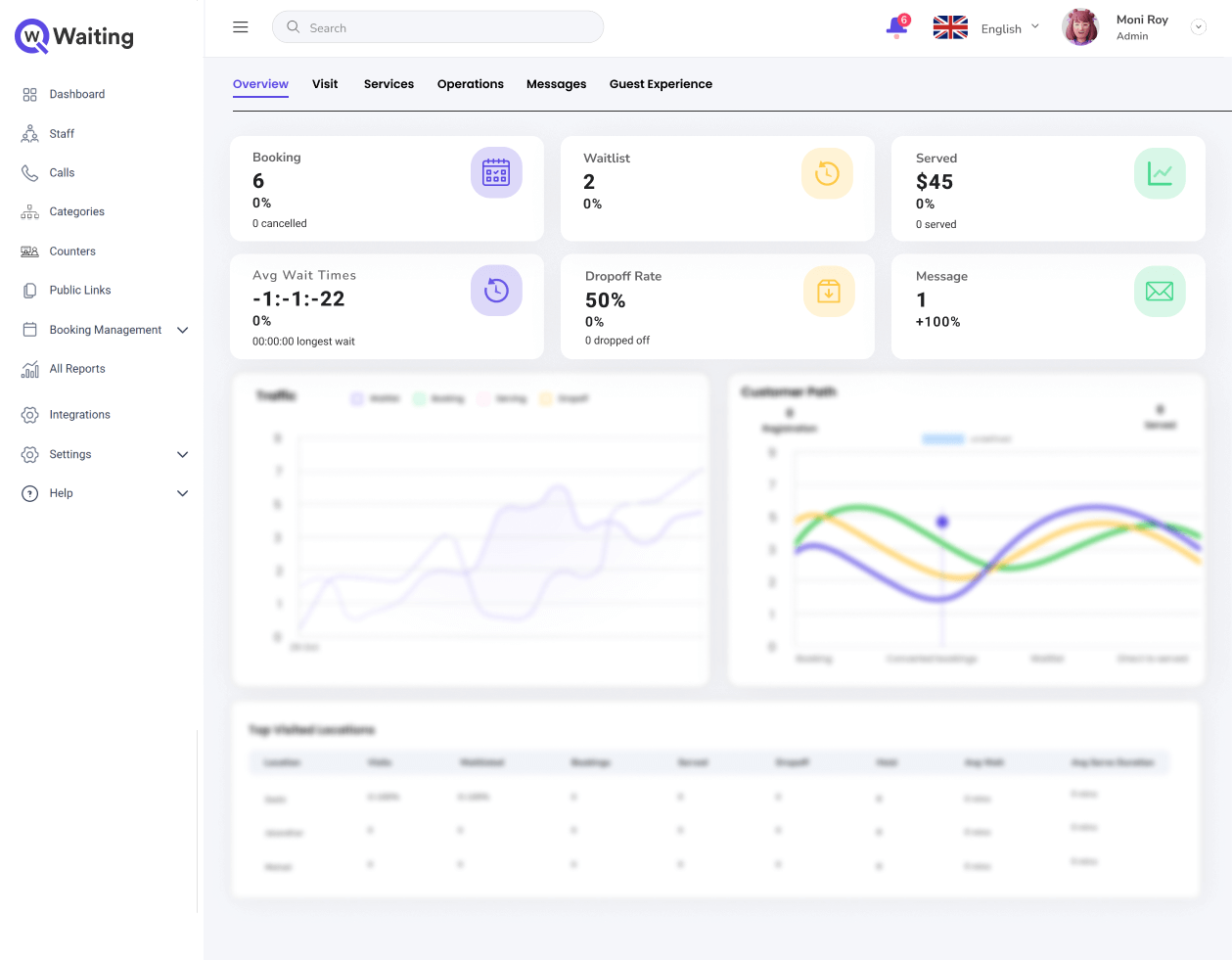The width and height of the screenshot is (1232, 960).
Task: Open the English language dropdown
Action: pyautogui.click(x=1009, y=28)
